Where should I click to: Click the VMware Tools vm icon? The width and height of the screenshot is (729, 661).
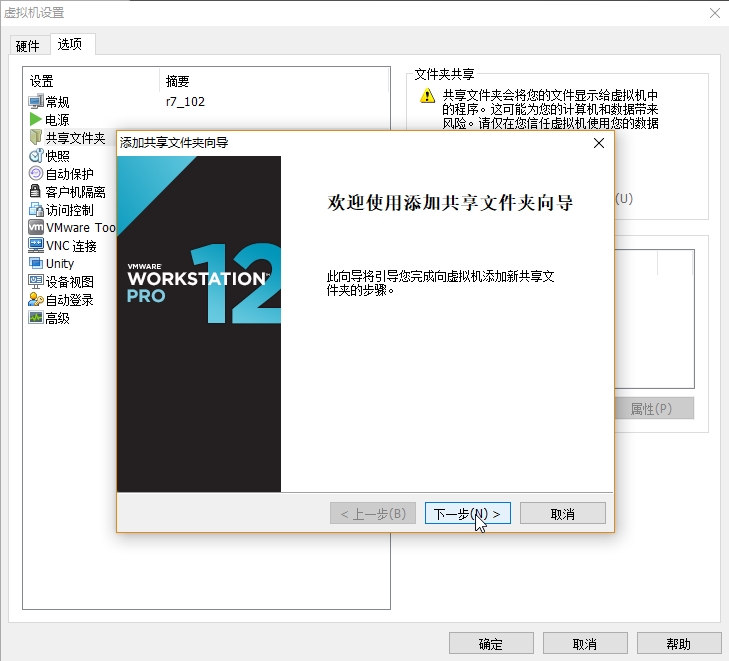click(35, 227)
